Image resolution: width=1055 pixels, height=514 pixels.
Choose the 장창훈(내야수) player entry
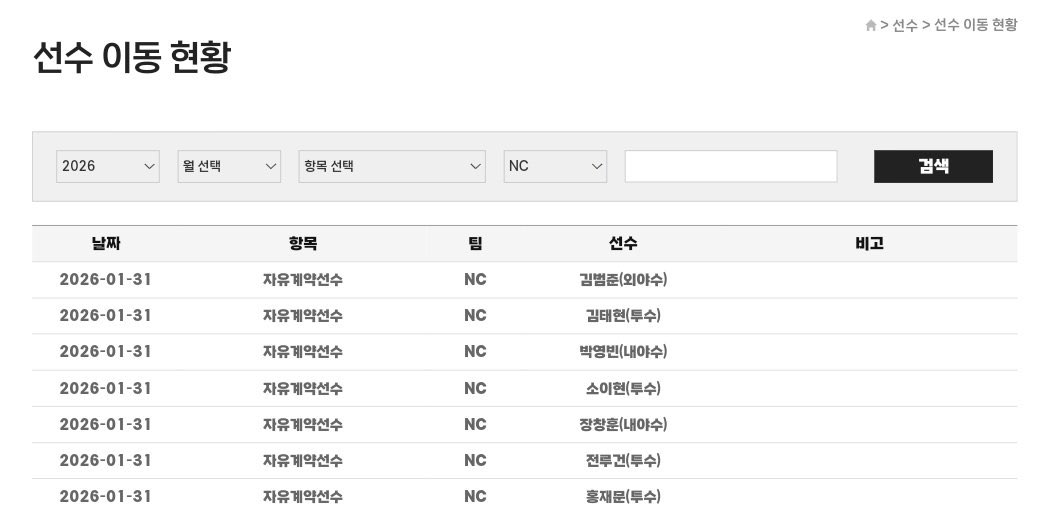click(622, 425)
